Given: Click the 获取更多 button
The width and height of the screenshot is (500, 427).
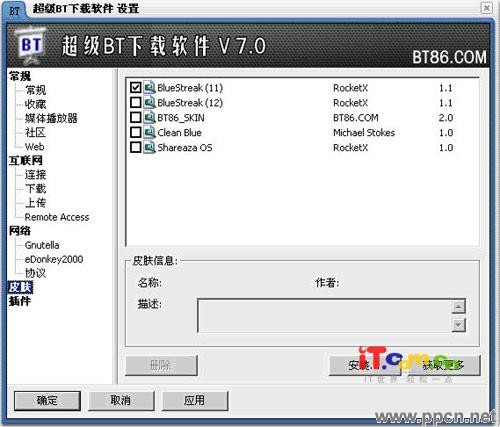Looking at the screenshot, I should [443, 366].
